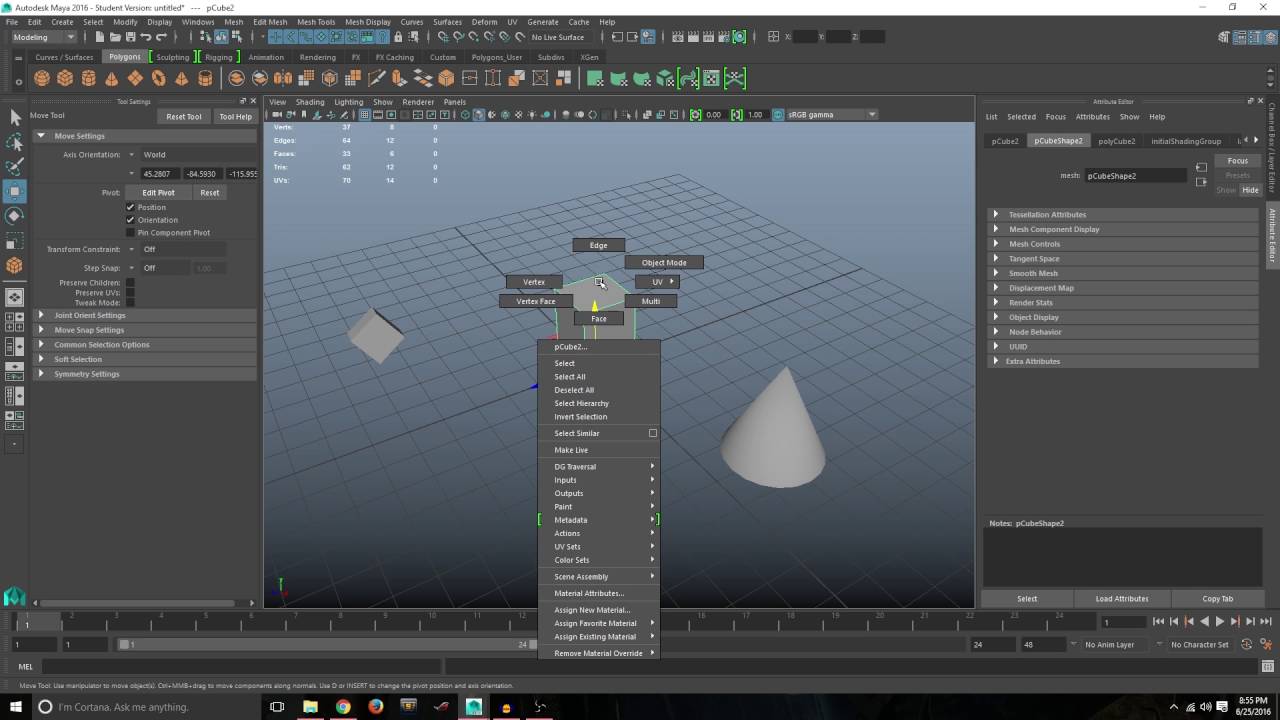Screen dimensions: 1280x720
Task: Open the pCubeShape2 attribute tab
Action: click(1058, 141)
